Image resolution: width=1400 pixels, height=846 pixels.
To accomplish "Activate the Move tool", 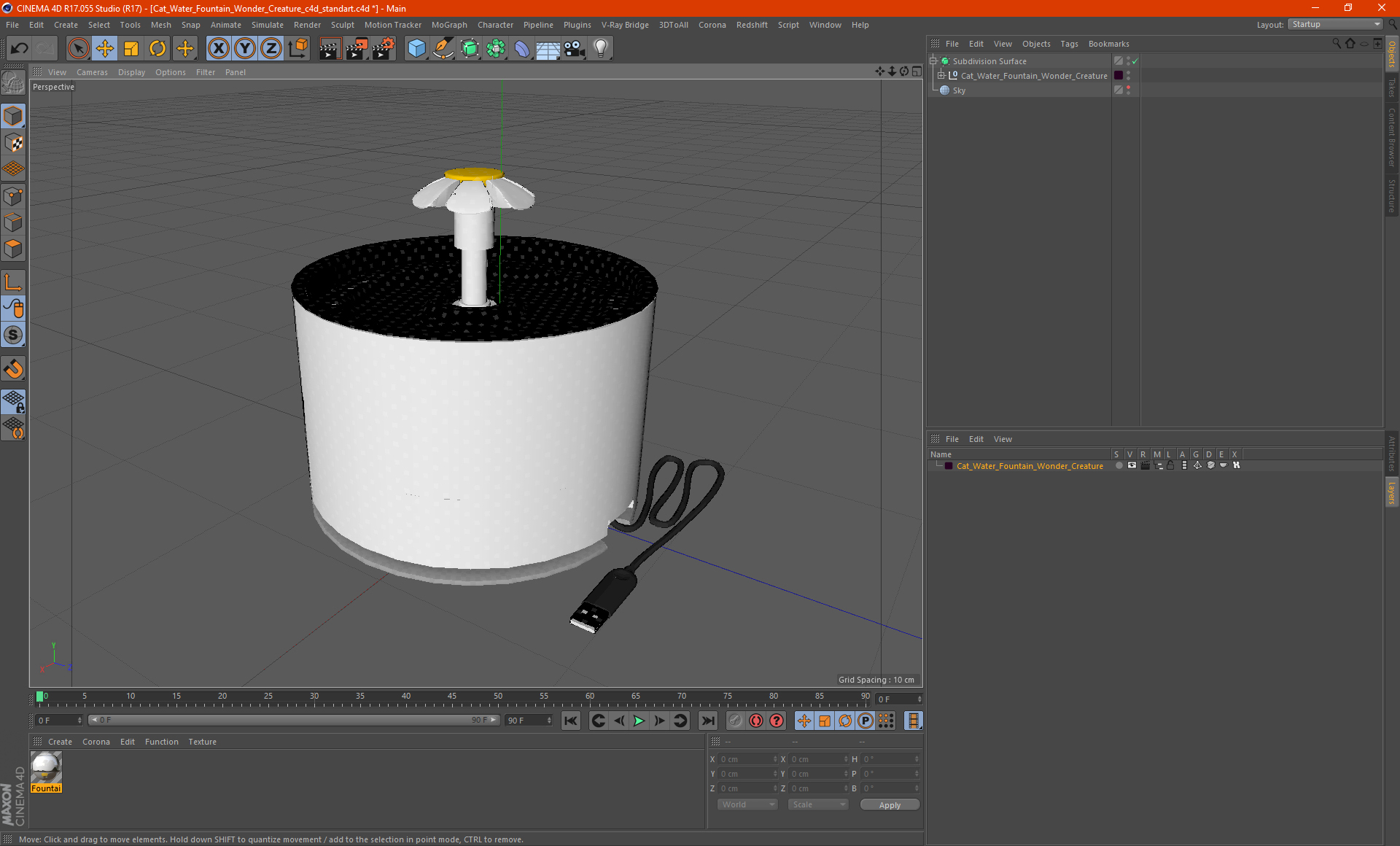I will pyautogui.click(x=105, y=48).
